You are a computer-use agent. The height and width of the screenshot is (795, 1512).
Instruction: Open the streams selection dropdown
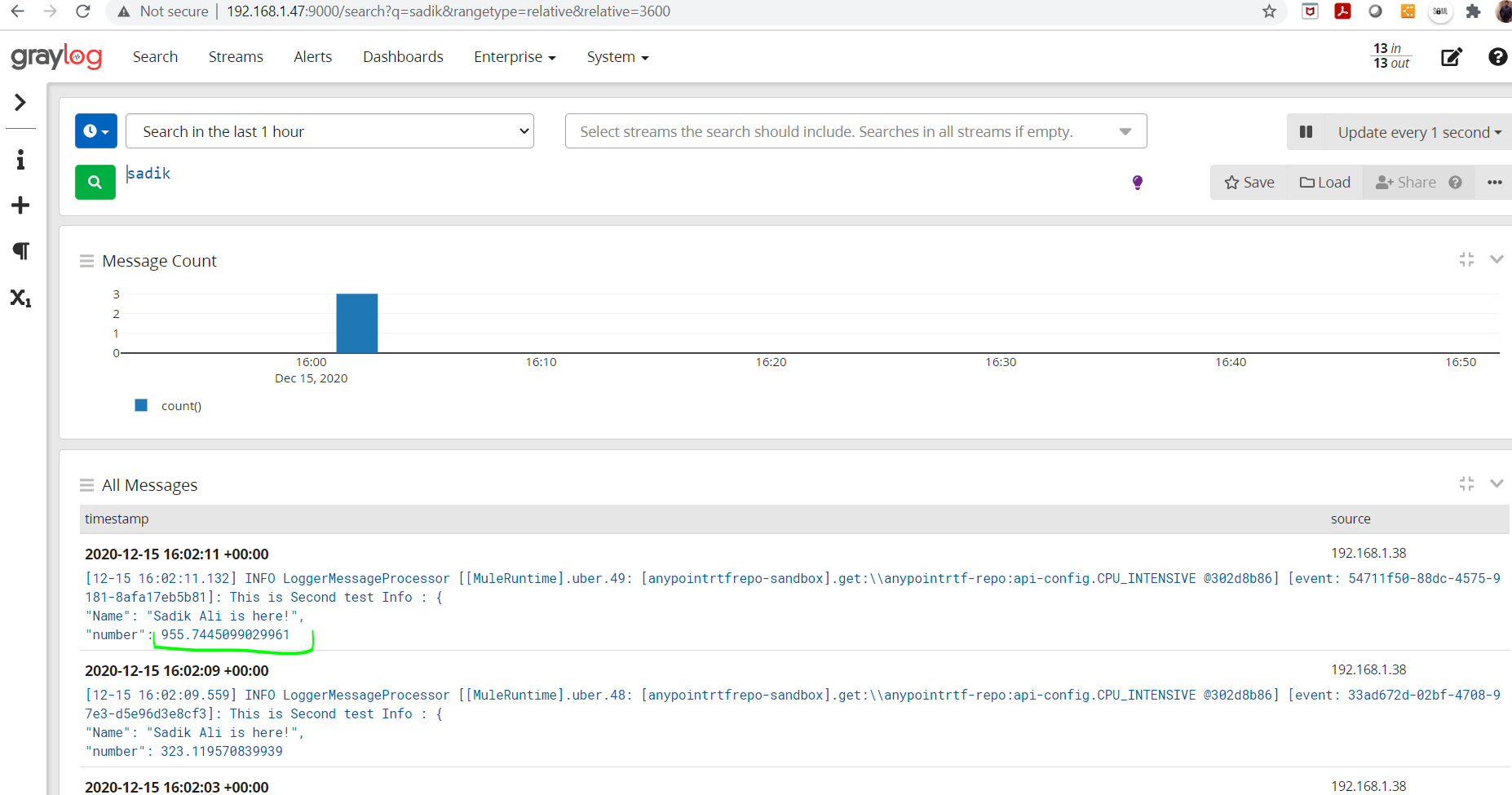click(x=855, y=131)
